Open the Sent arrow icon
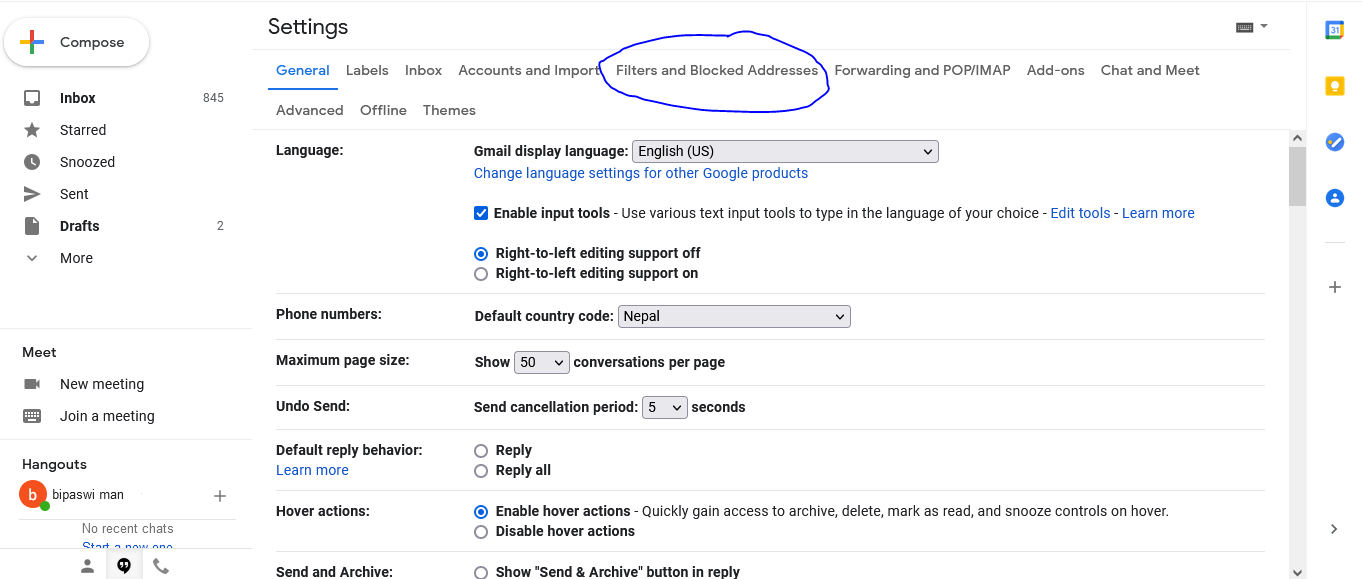1362x579 pixels. pyautogui.click(x=32, y=194)
